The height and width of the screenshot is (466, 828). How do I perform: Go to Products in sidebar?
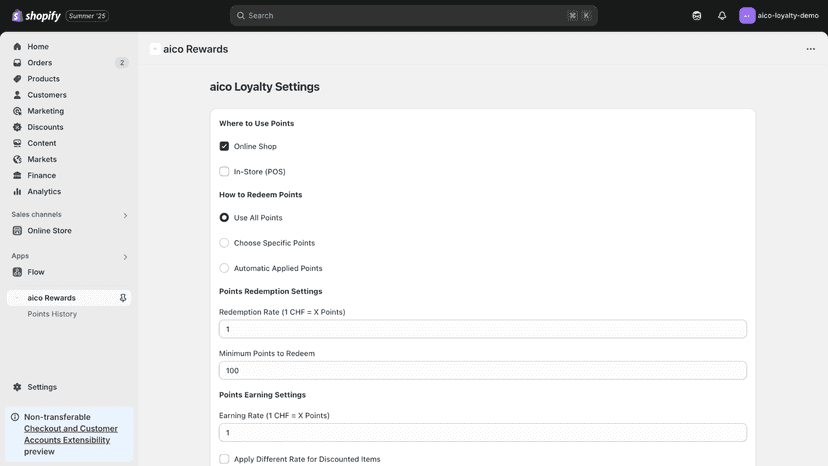tap(69, 79)
